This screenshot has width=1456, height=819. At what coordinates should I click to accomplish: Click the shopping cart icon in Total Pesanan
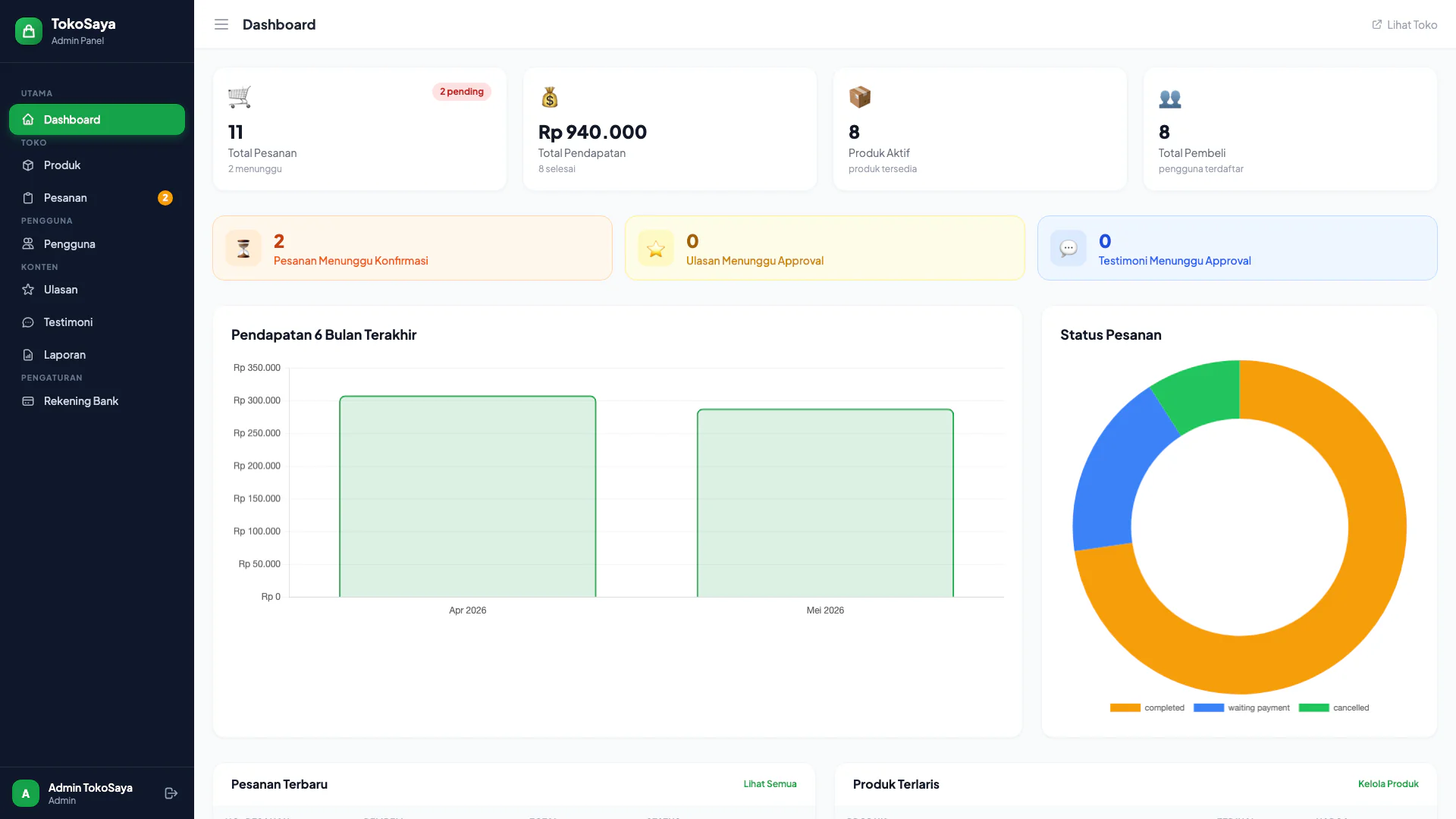(x=240, y=97)
